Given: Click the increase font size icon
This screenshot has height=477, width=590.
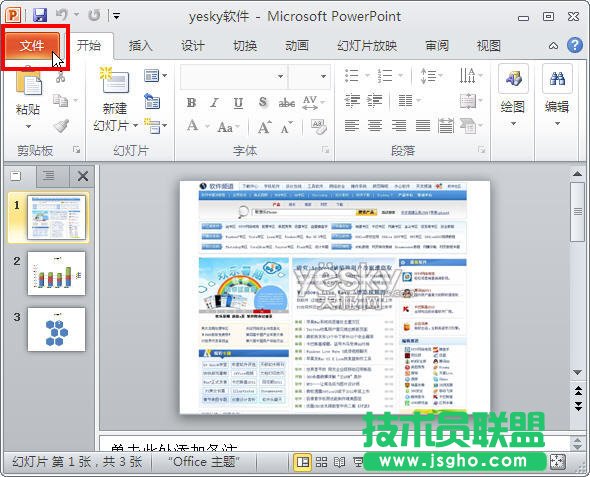Looking at the screenshot, I should (264, 126).
